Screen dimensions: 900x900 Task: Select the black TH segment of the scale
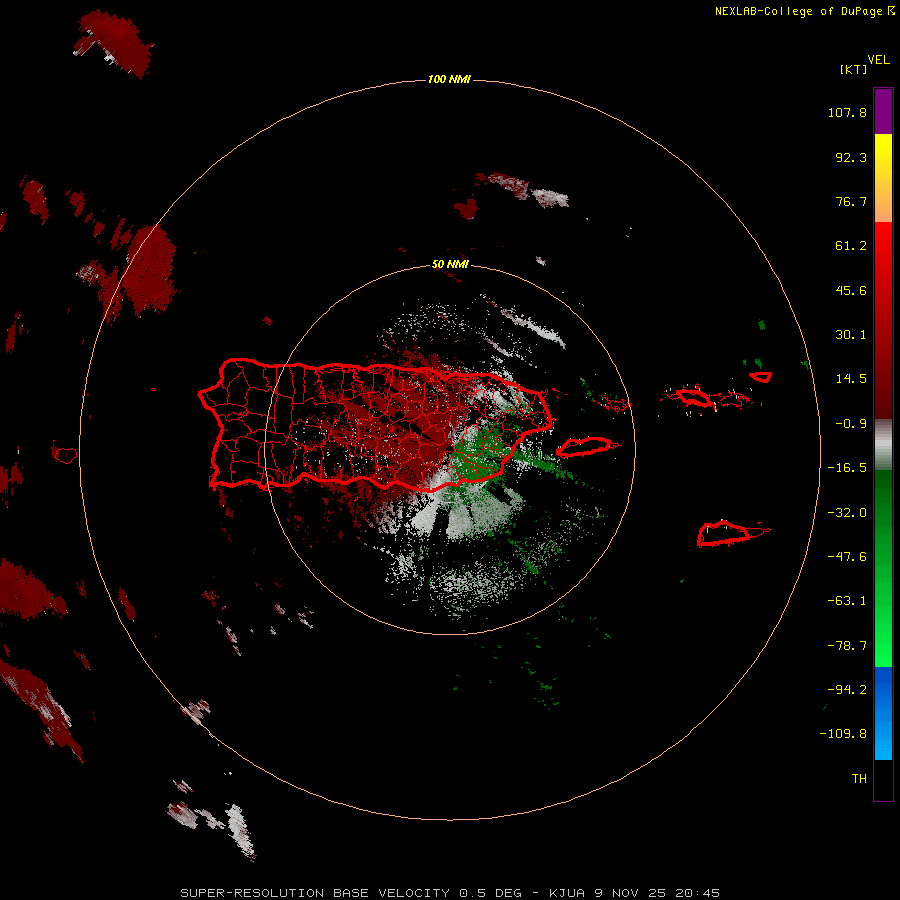883,780
